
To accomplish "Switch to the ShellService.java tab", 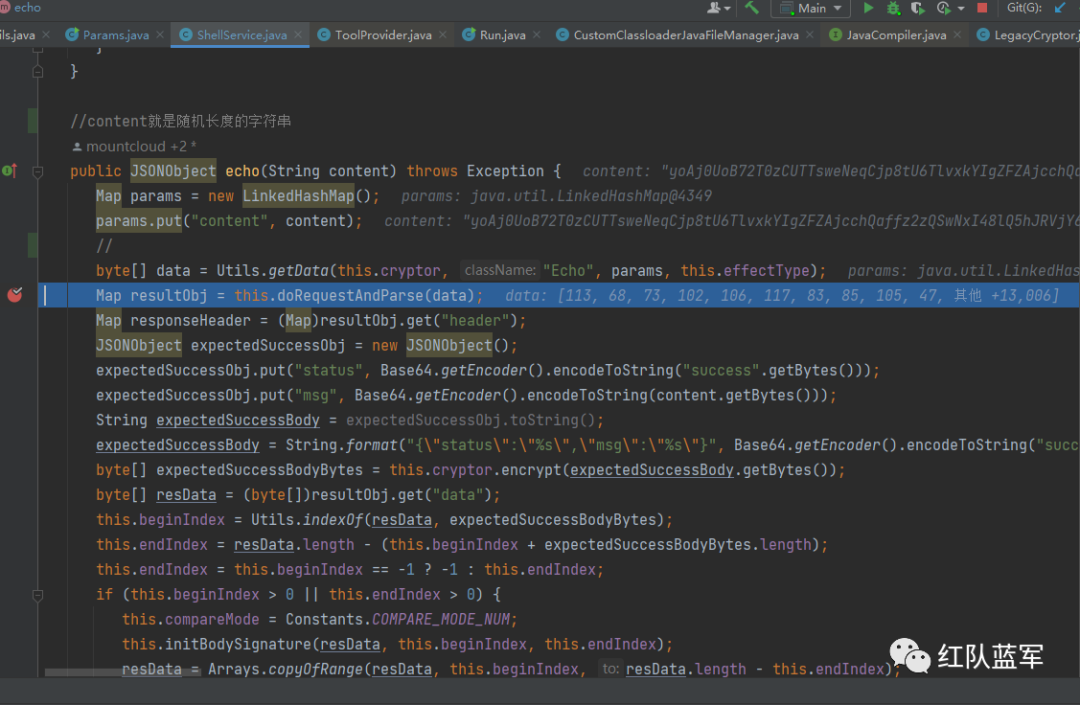I will 241,35.
